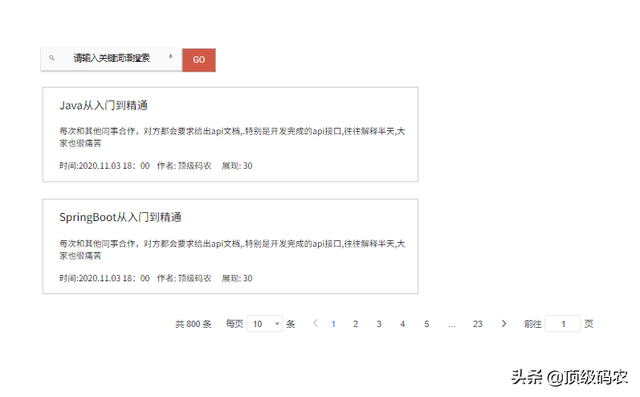The width and height of the screenshot is (640, 397).
Task: Click the ellipsis to jump more pages
Action: (451, 325)
